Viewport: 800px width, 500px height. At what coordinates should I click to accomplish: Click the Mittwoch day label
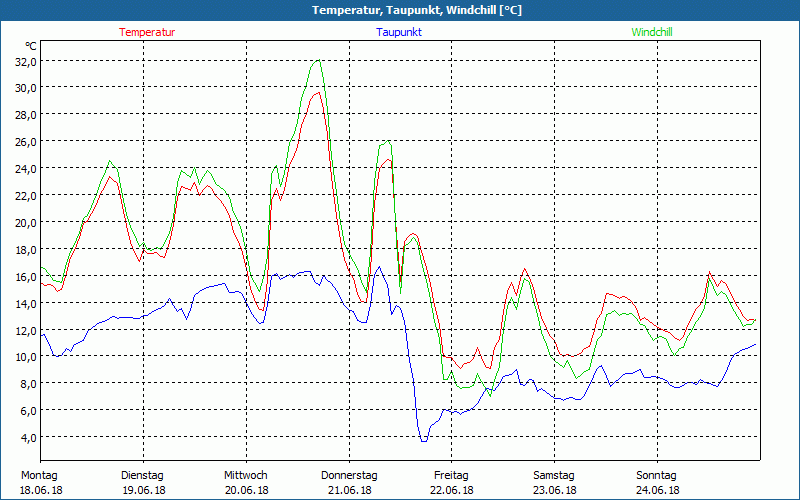(245, 476)
